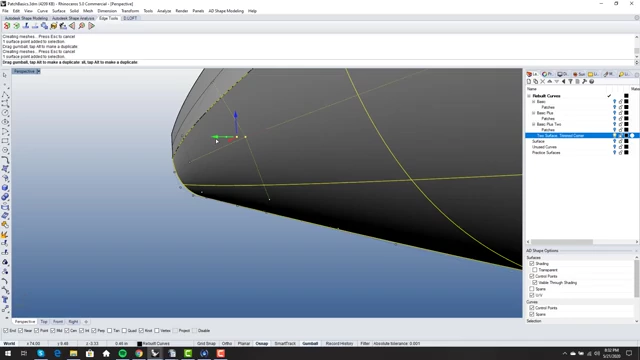This screenshot has width=640, height=360.
Task: Click the blue Z-axis gumball arrow
Action: point(236,116)
